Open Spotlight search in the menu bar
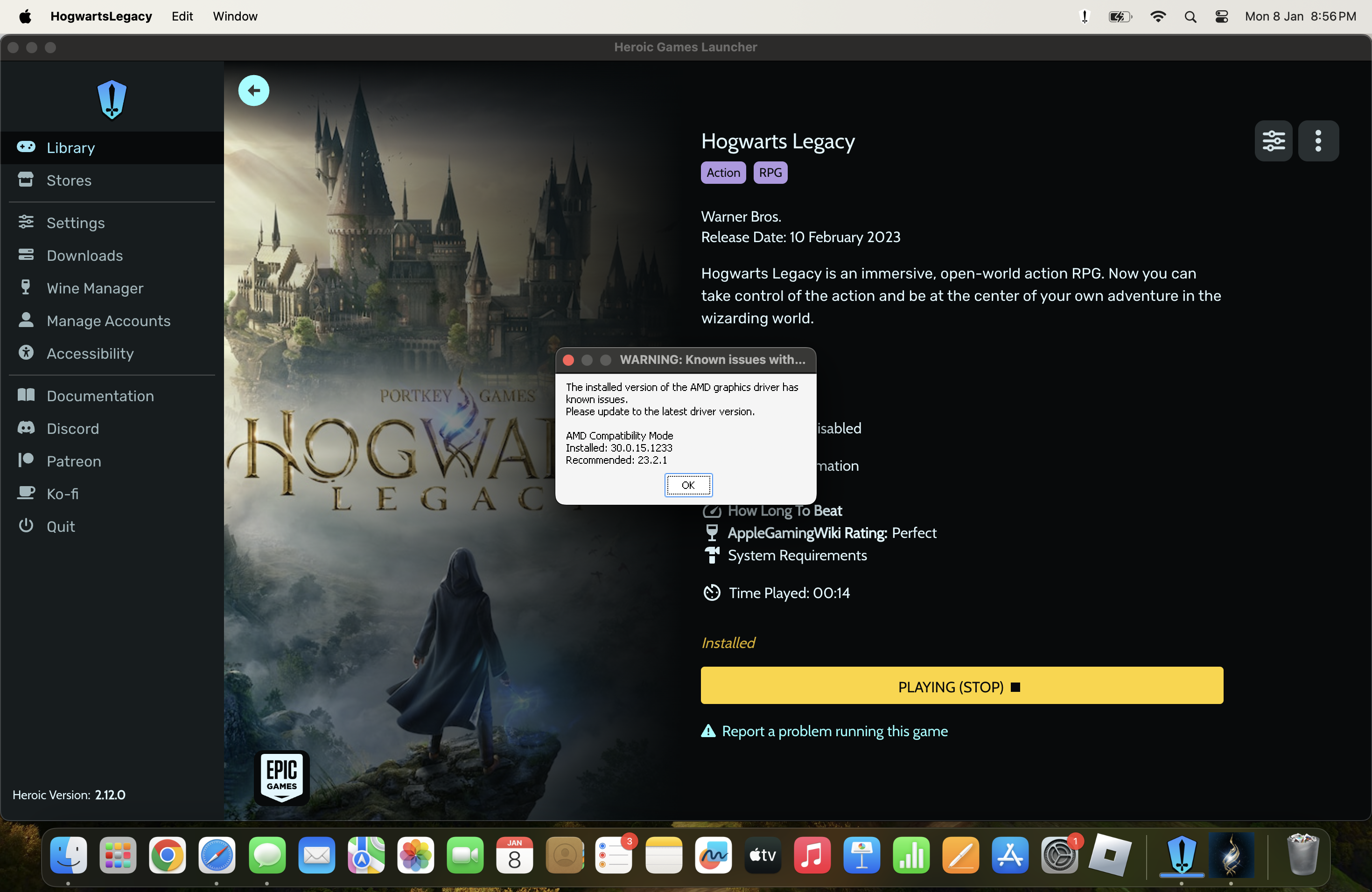This screenshot has height=892, width=1372. point(1190,17)
